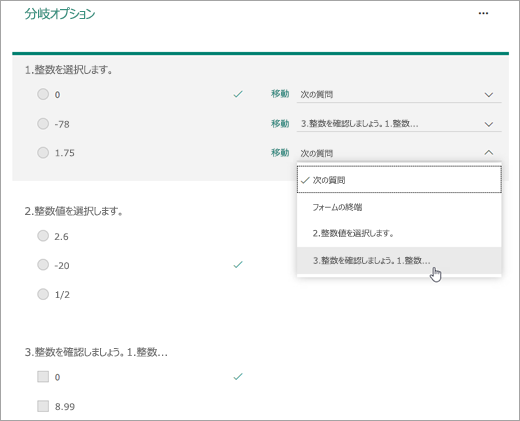Open the branch dropdown for option 0
The image size is (520, 421).
pos(399,95)
